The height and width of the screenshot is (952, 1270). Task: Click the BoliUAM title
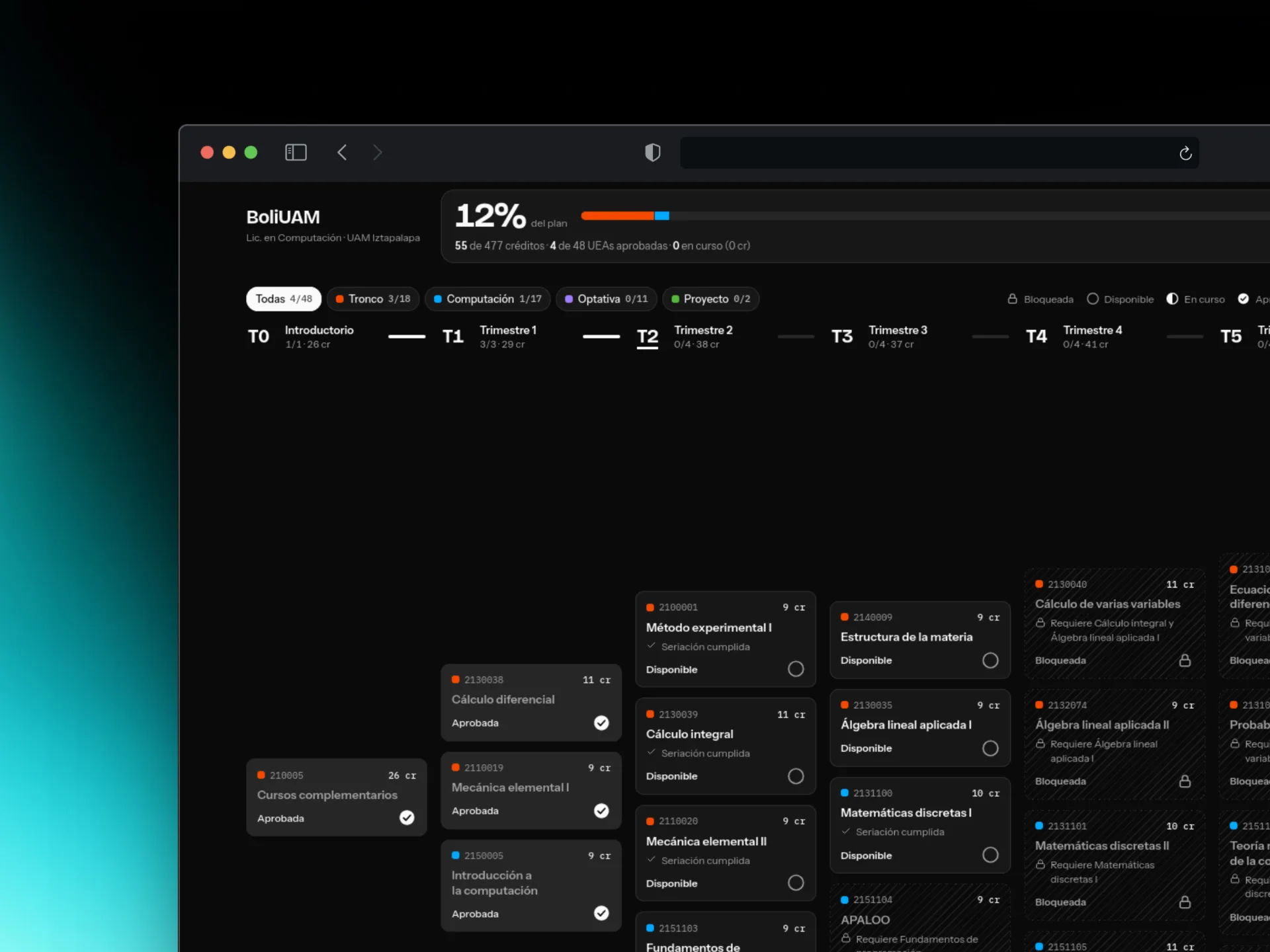point(283,217)
